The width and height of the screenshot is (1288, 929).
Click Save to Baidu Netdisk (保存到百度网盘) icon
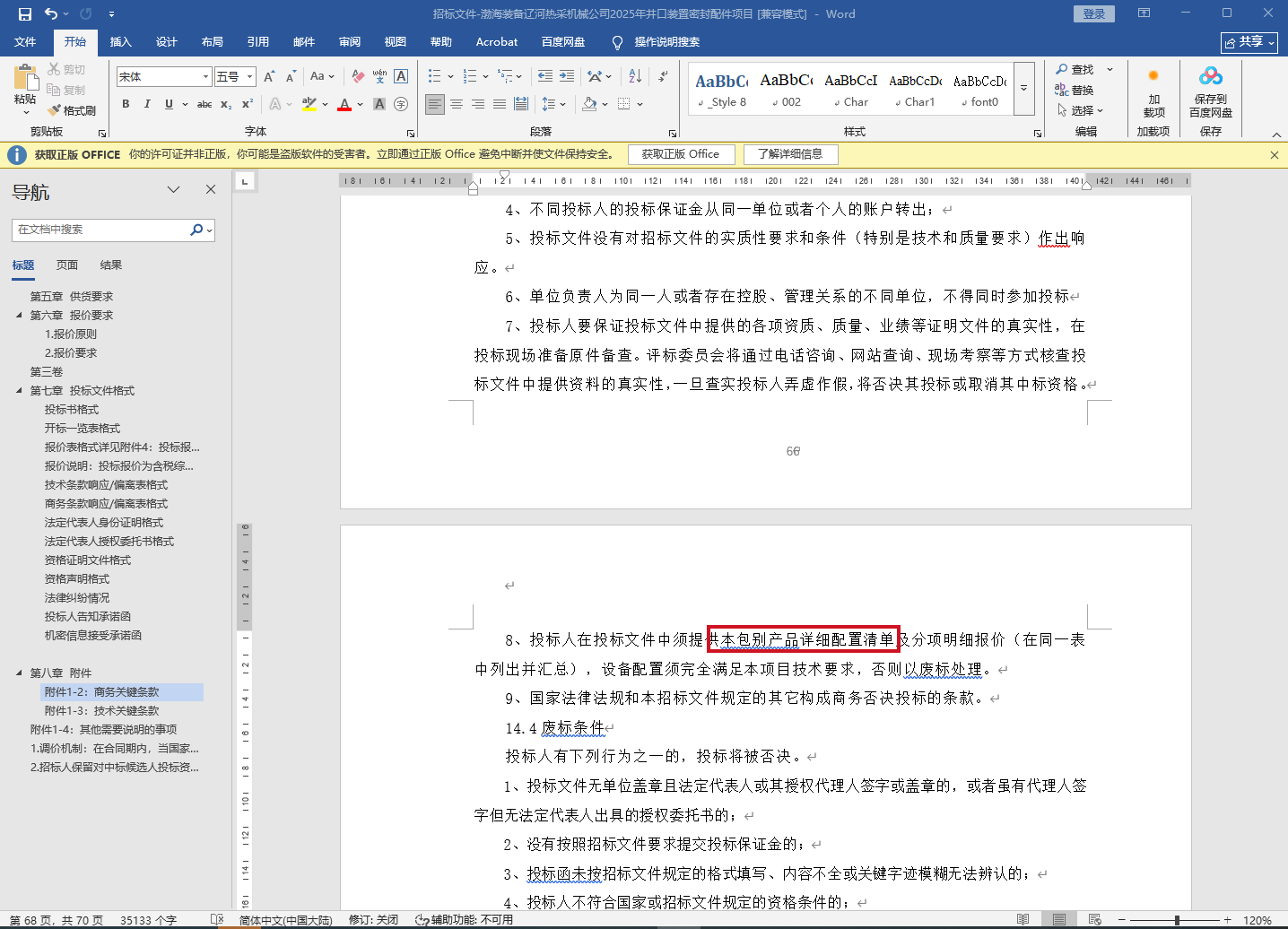coord(1210,92)
